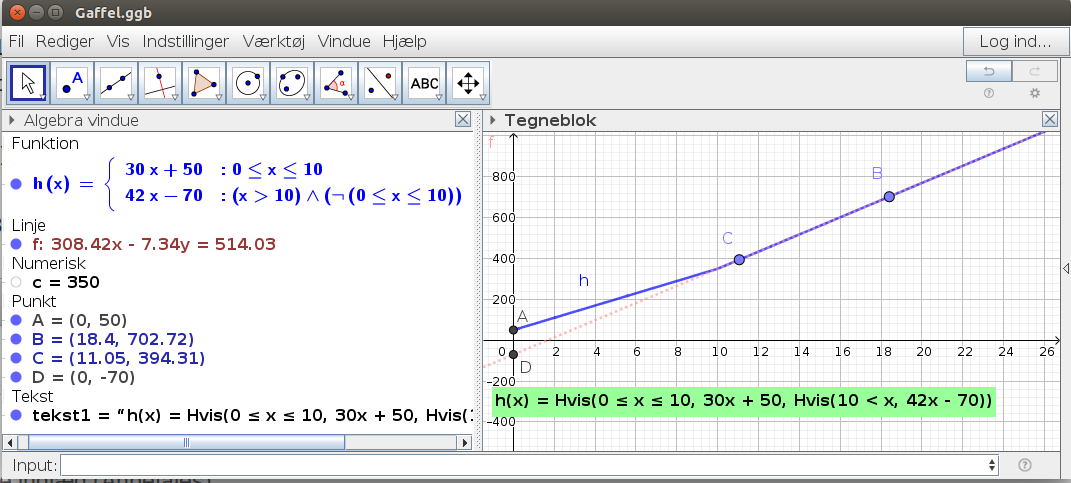The image size is (1071, 483).
Task: Click the green h(x) = Hvis text box
Action: click(743, 402)
